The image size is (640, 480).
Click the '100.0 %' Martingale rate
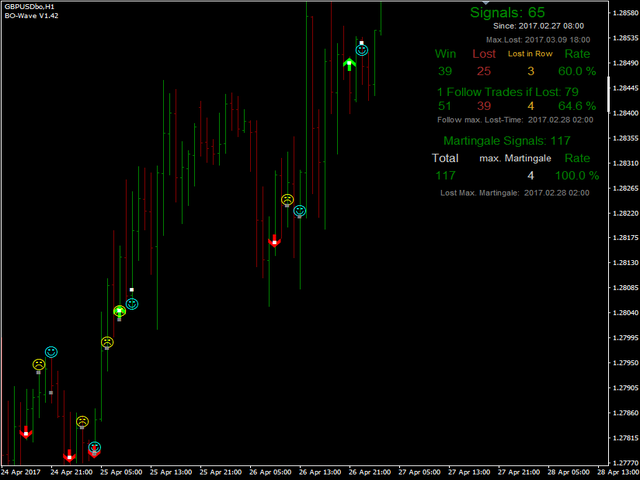[x=577, y=176]
